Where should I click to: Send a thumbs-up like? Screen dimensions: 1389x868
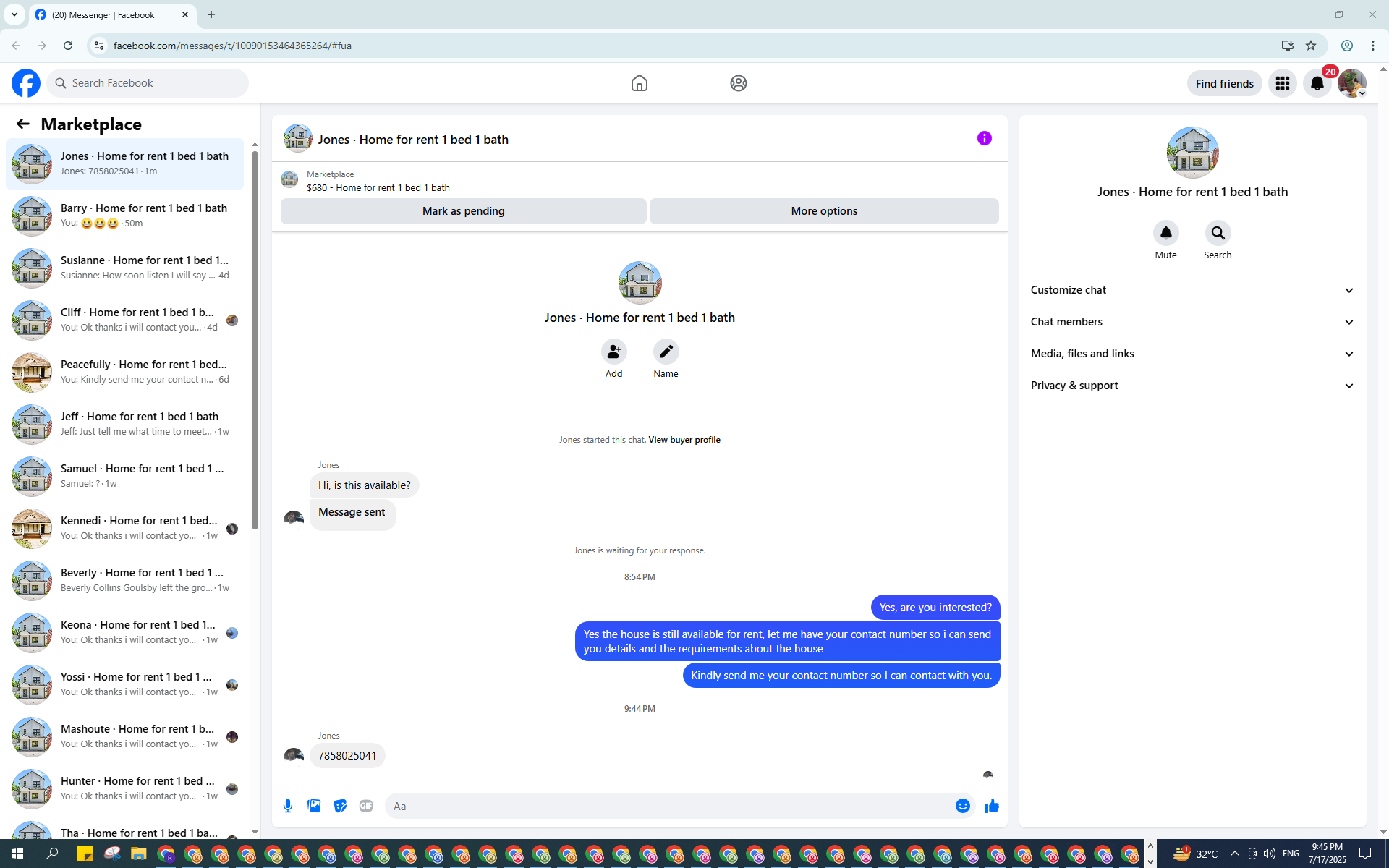(x=992, y=806)
